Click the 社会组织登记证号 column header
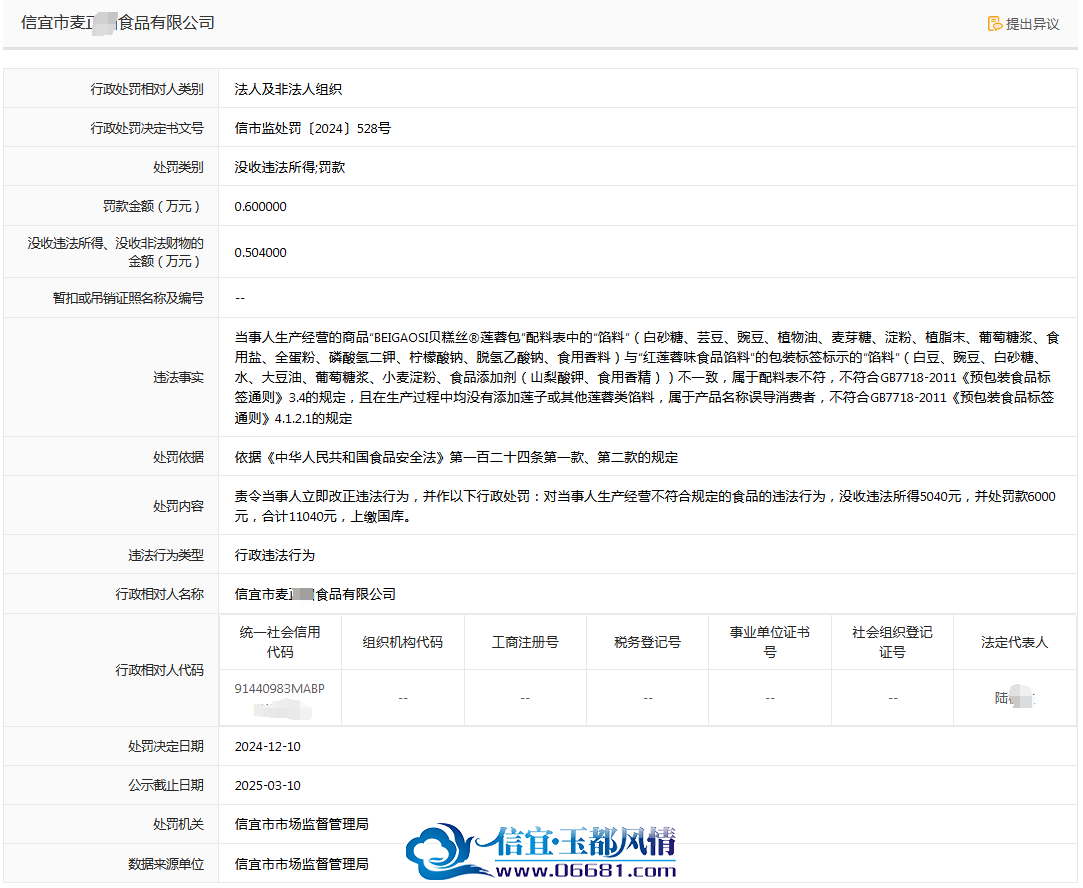Image resolution: width=1083 pixels, height=888 pixels. point(892,642)
